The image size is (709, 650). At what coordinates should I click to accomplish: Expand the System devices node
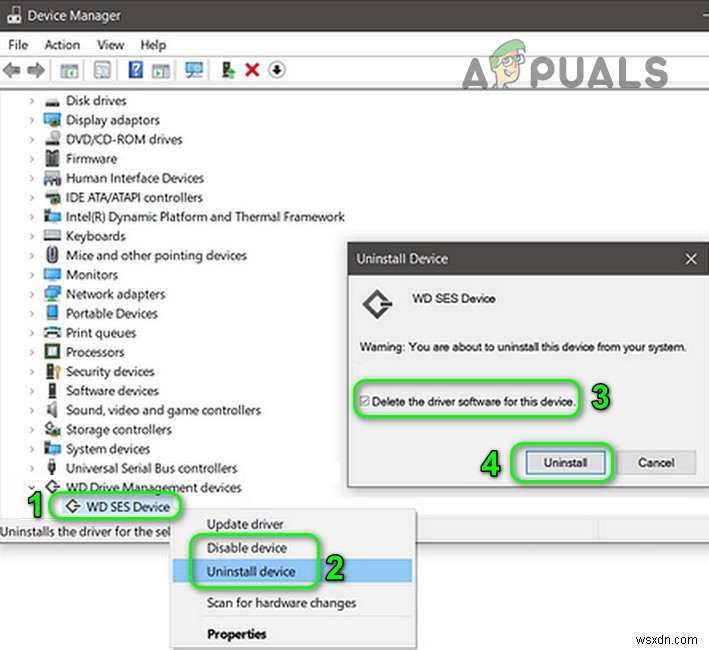click(x=32, y=449)
